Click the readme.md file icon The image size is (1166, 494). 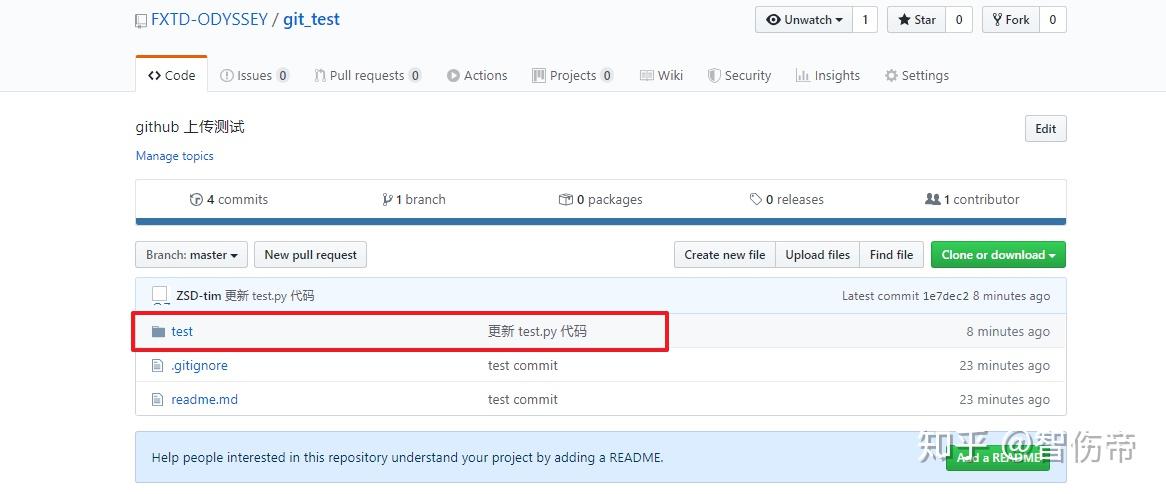coord(157,400)
